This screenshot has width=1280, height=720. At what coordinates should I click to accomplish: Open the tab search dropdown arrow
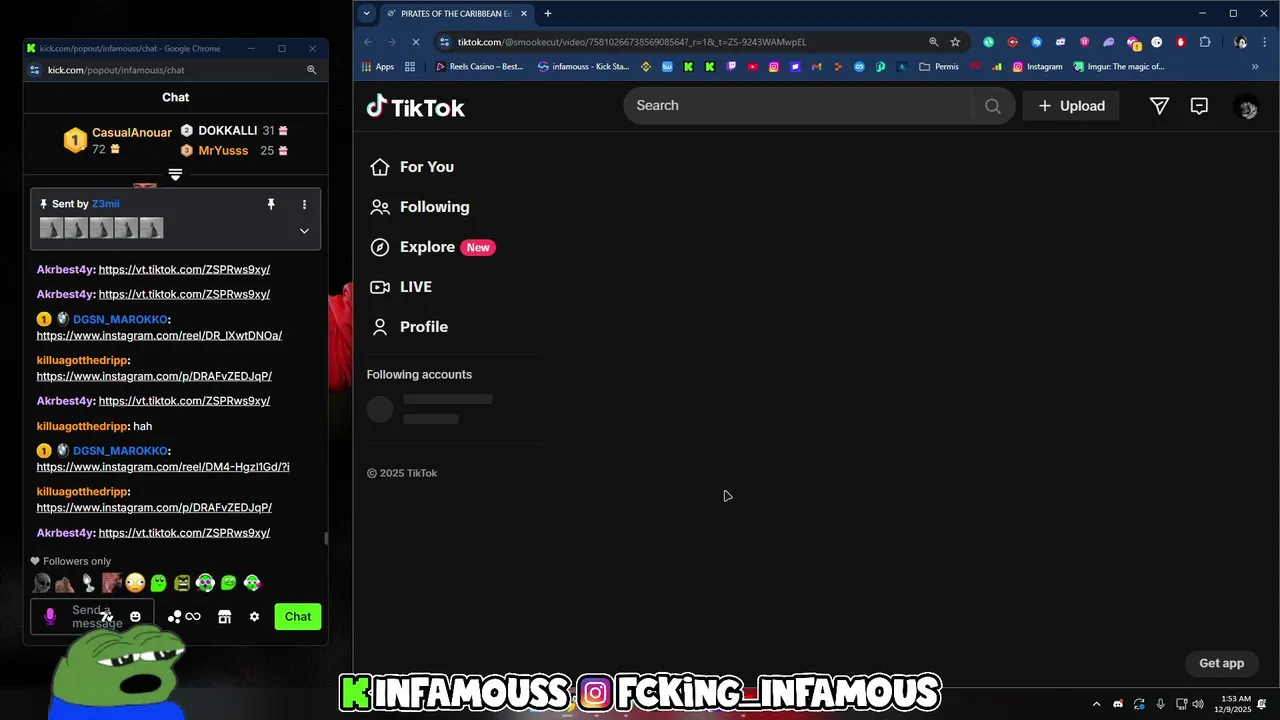367,14
